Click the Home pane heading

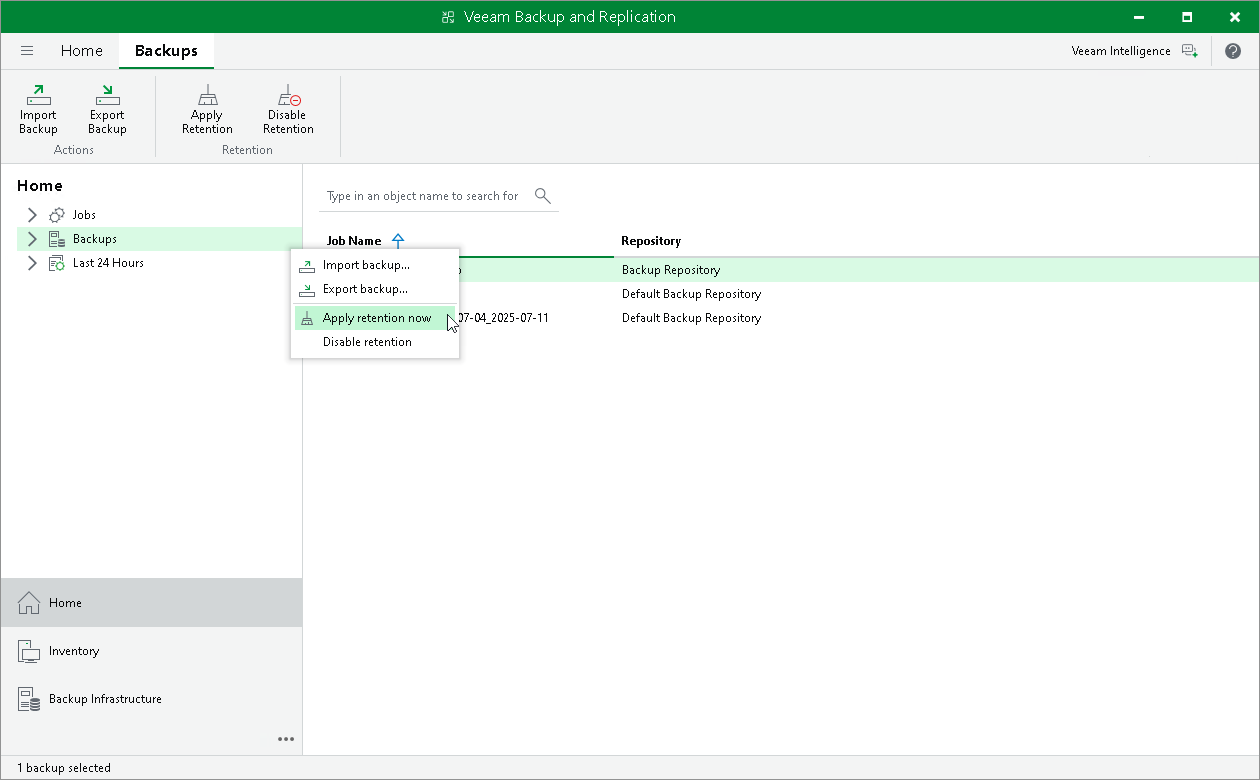click(40, 186)
